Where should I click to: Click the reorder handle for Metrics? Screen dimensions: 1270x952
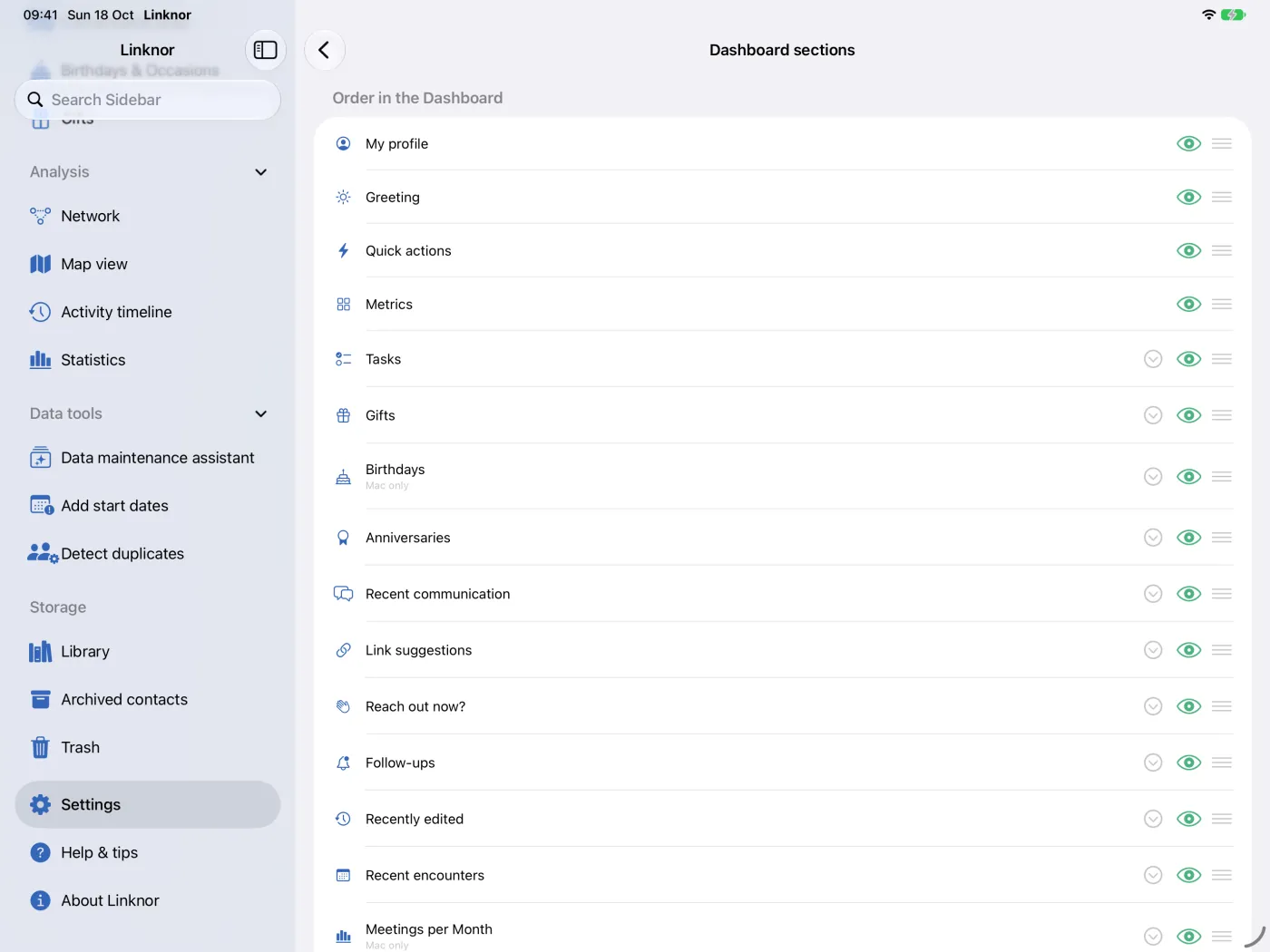point(1222,304)
